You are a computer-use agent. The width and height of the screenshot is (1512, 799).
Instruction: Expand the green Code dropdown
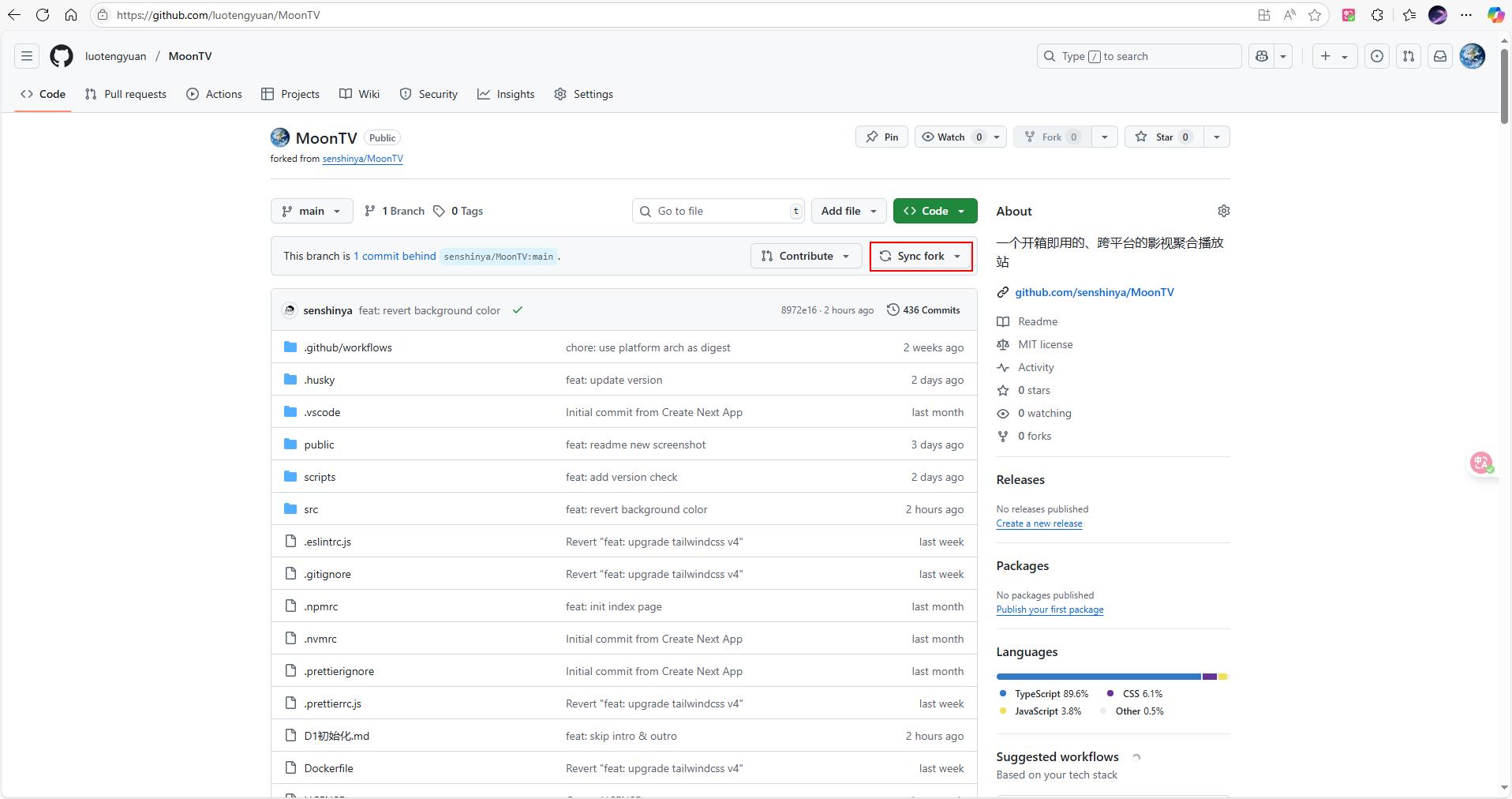[935, 211]
